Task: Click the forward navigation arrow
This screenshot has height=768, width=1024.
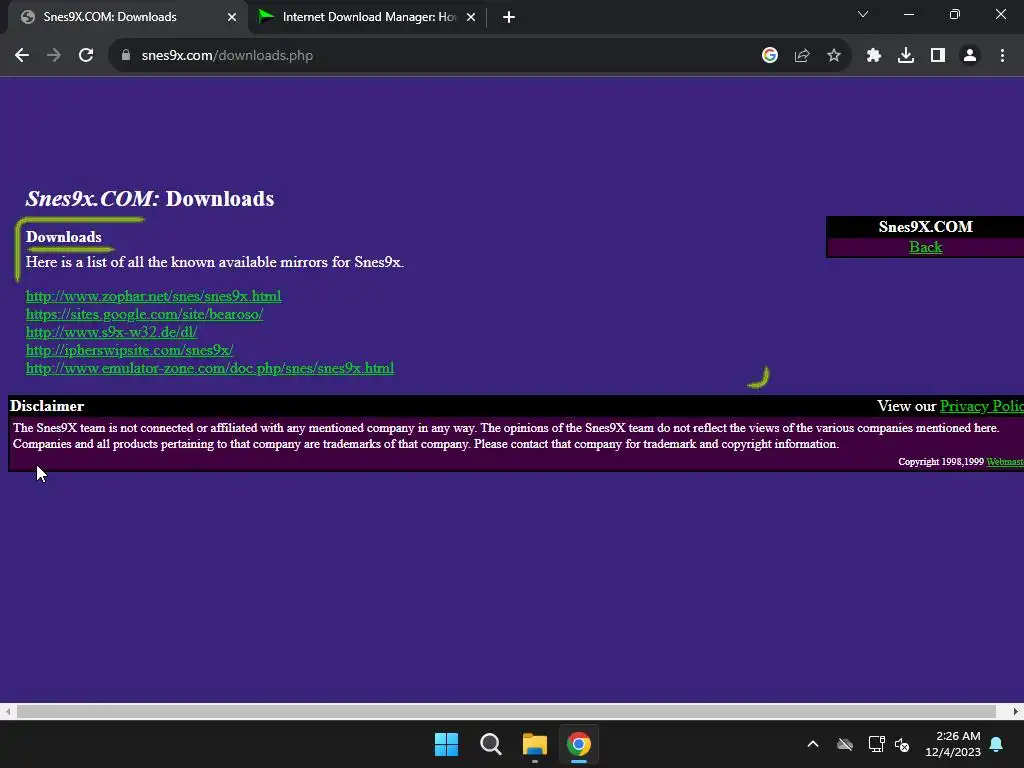Action: [x=54, y=56]
